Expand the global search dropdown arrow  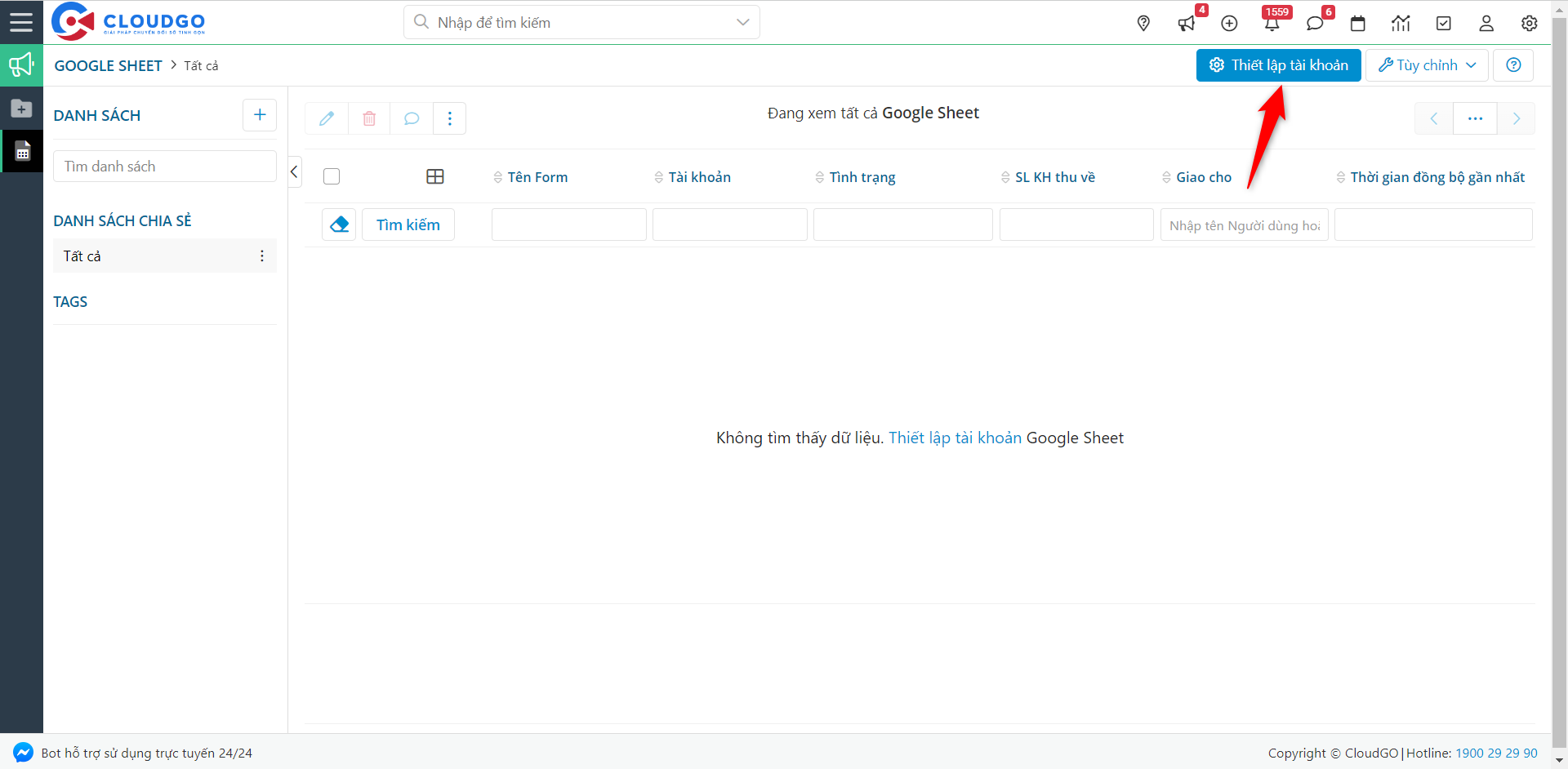coord(742,22)
